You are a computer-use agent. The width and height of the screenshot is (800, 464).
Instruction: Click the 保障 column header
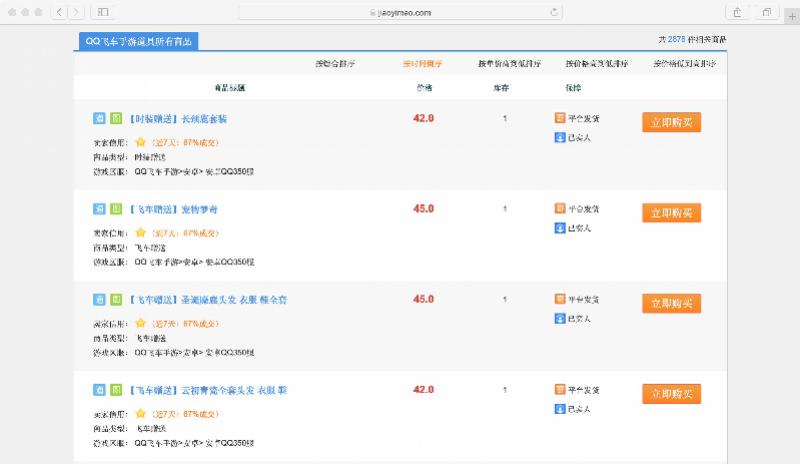click(573, 88)
